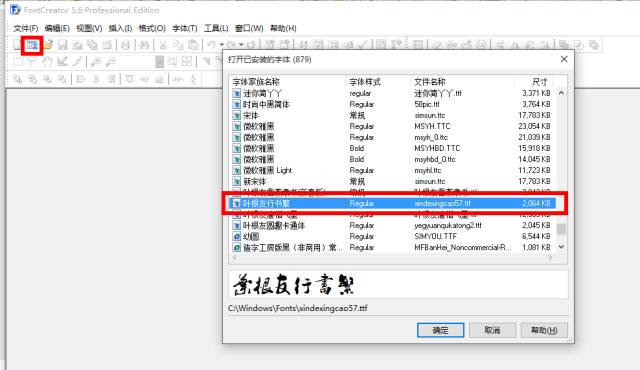Open the Undo history dropdown arrow
The image size is (640, 370).
coord(222,45)
